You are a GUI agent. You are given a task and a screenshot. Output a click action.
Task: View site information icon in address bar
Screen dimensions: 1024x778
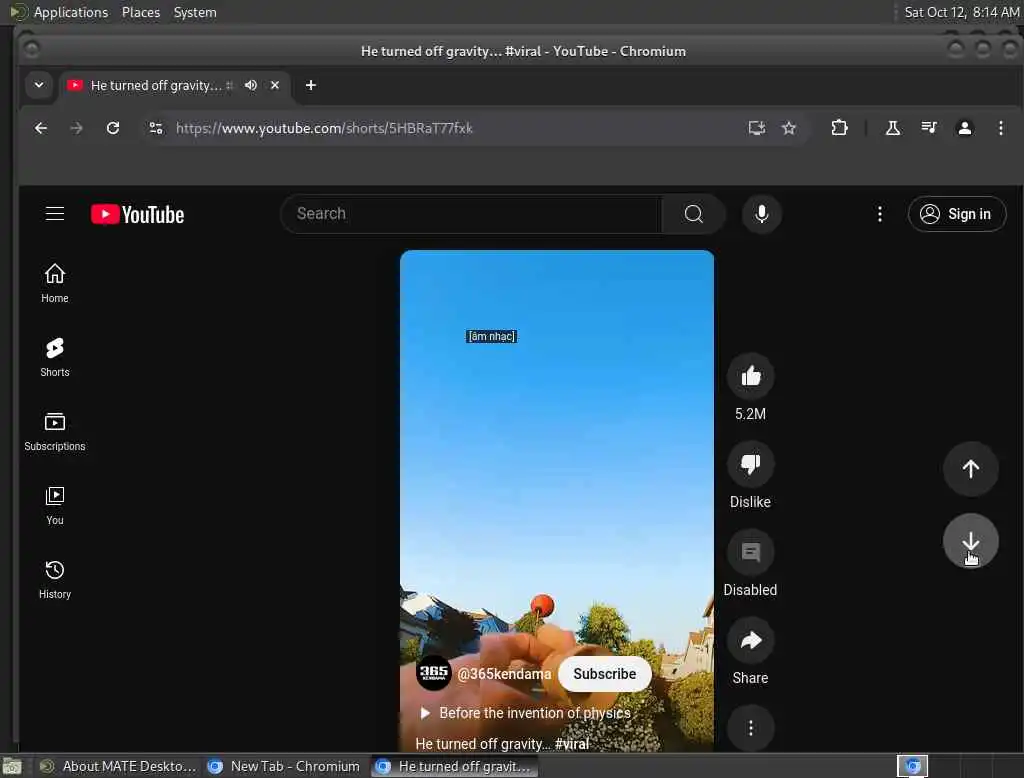tap(156, 128)
